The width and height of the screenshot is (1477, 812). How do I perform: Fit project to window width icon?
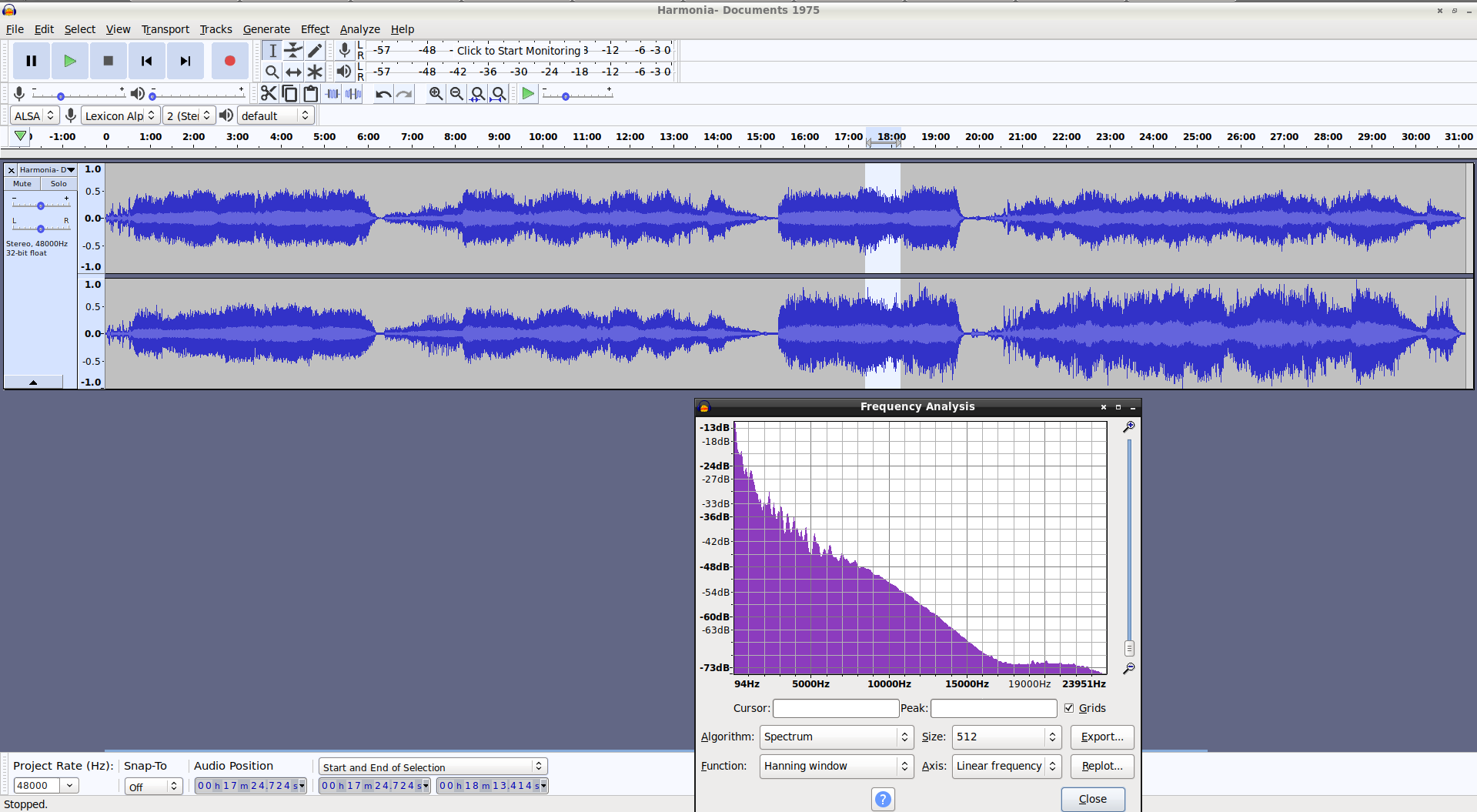coord(499,94)
